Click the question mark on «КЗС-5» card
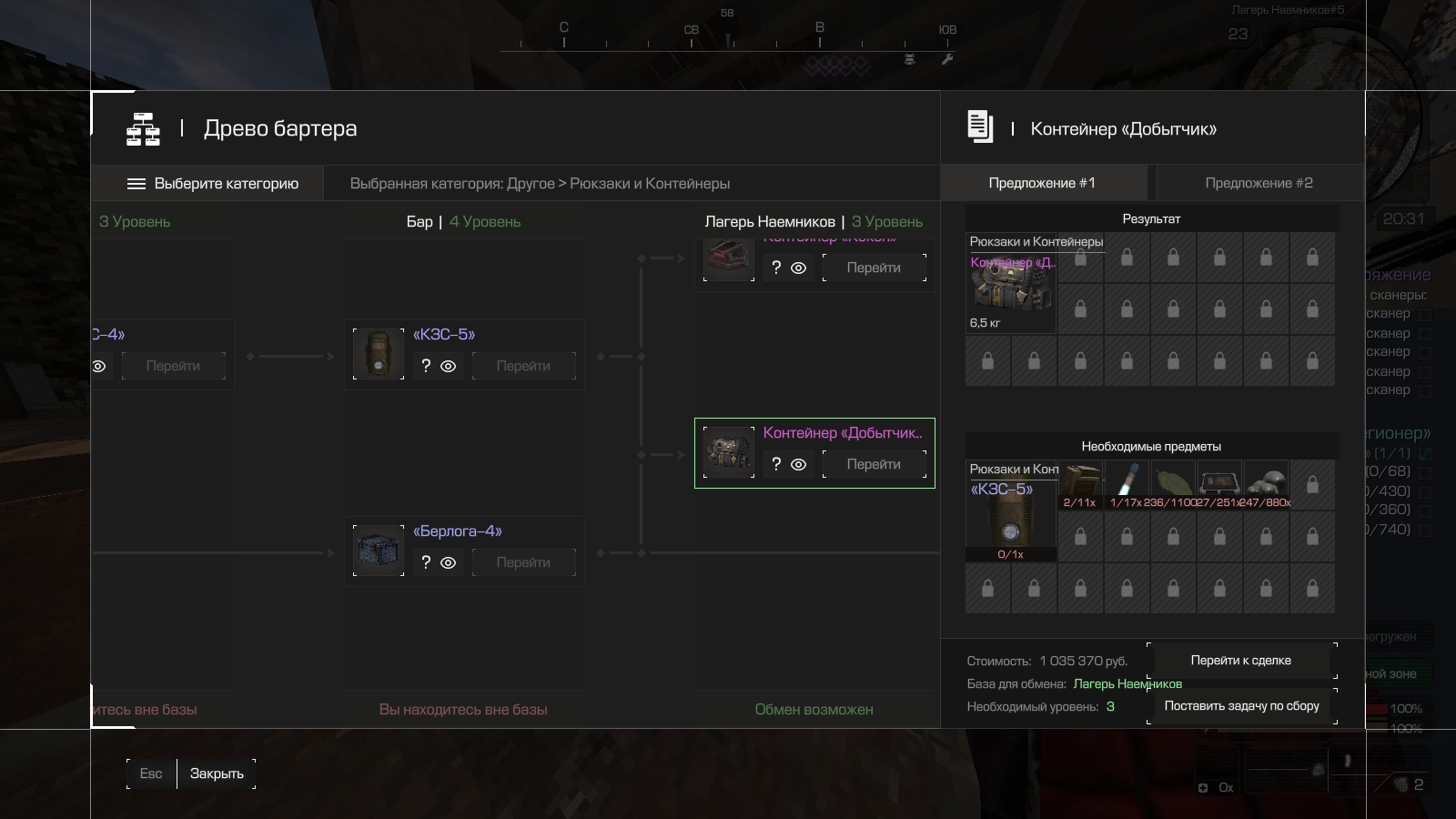This screenshot has height=819, width=1456. click(x=426, y=366)
